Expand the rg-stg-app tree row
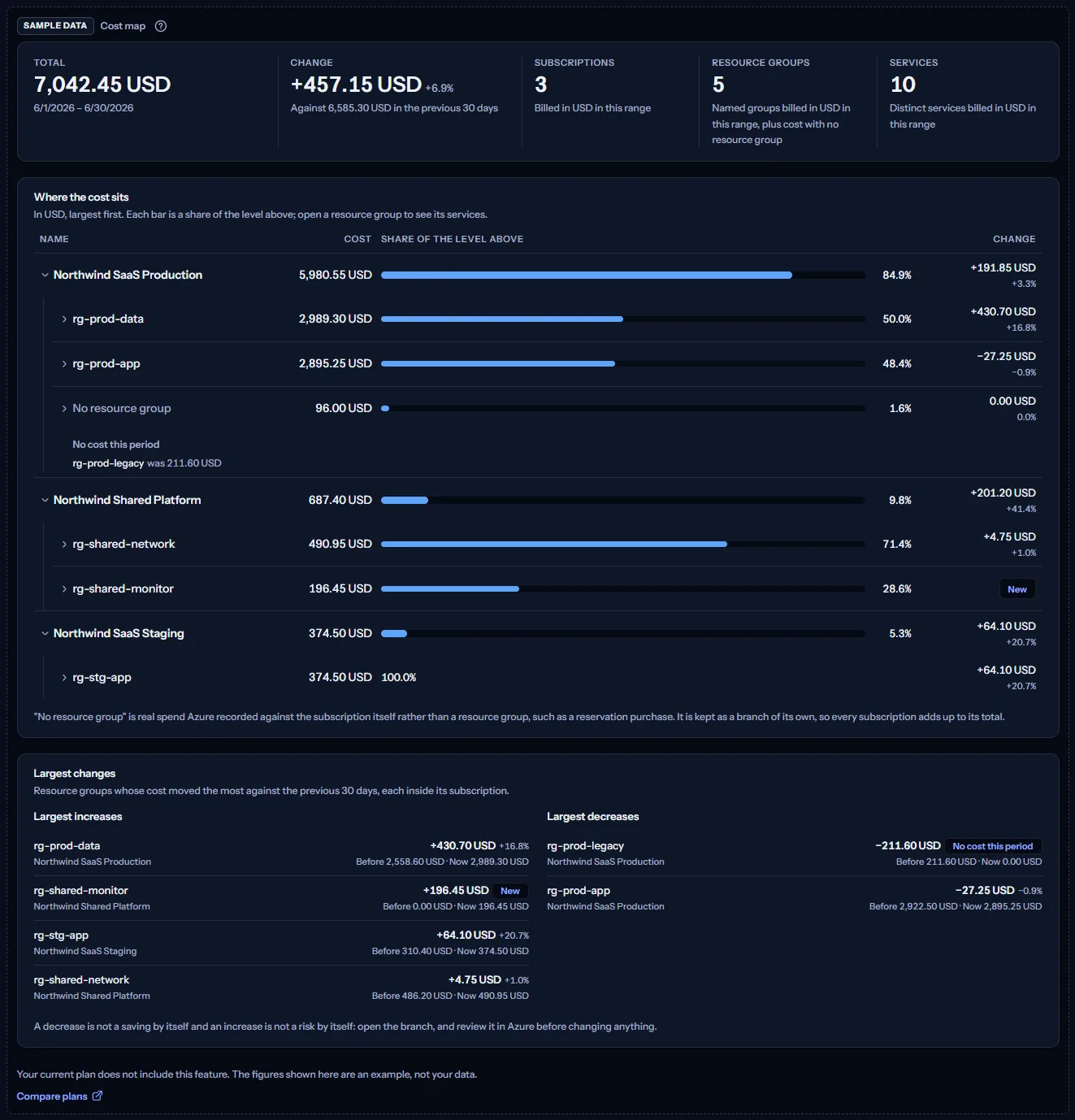Viewport: 1075px width, 1120px height. click(x=64, y=678)
